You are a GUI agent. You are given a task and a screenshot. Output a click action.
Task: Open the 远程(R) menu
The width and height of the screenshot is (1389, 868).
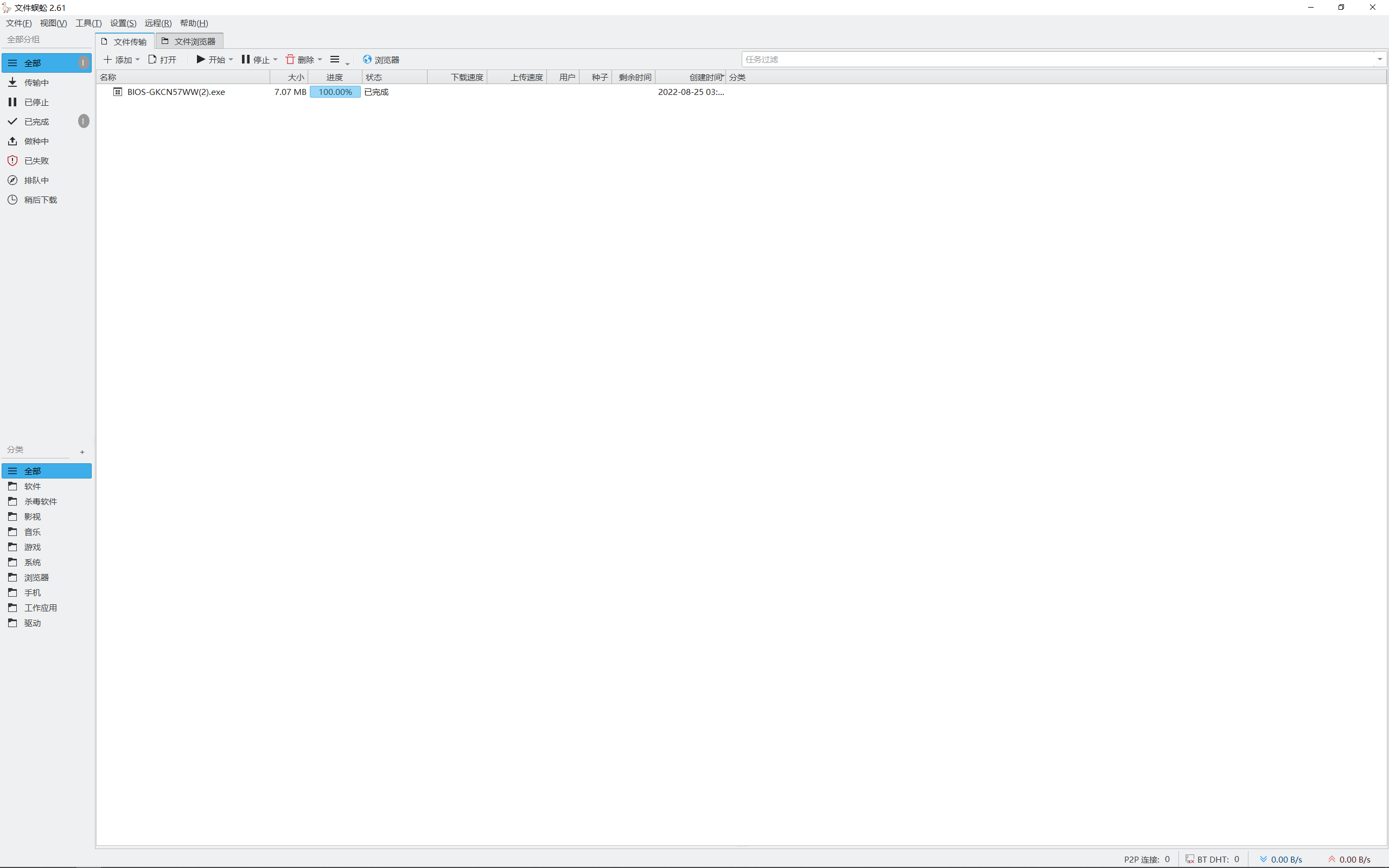pyautogui.click(x=158, y=23)
